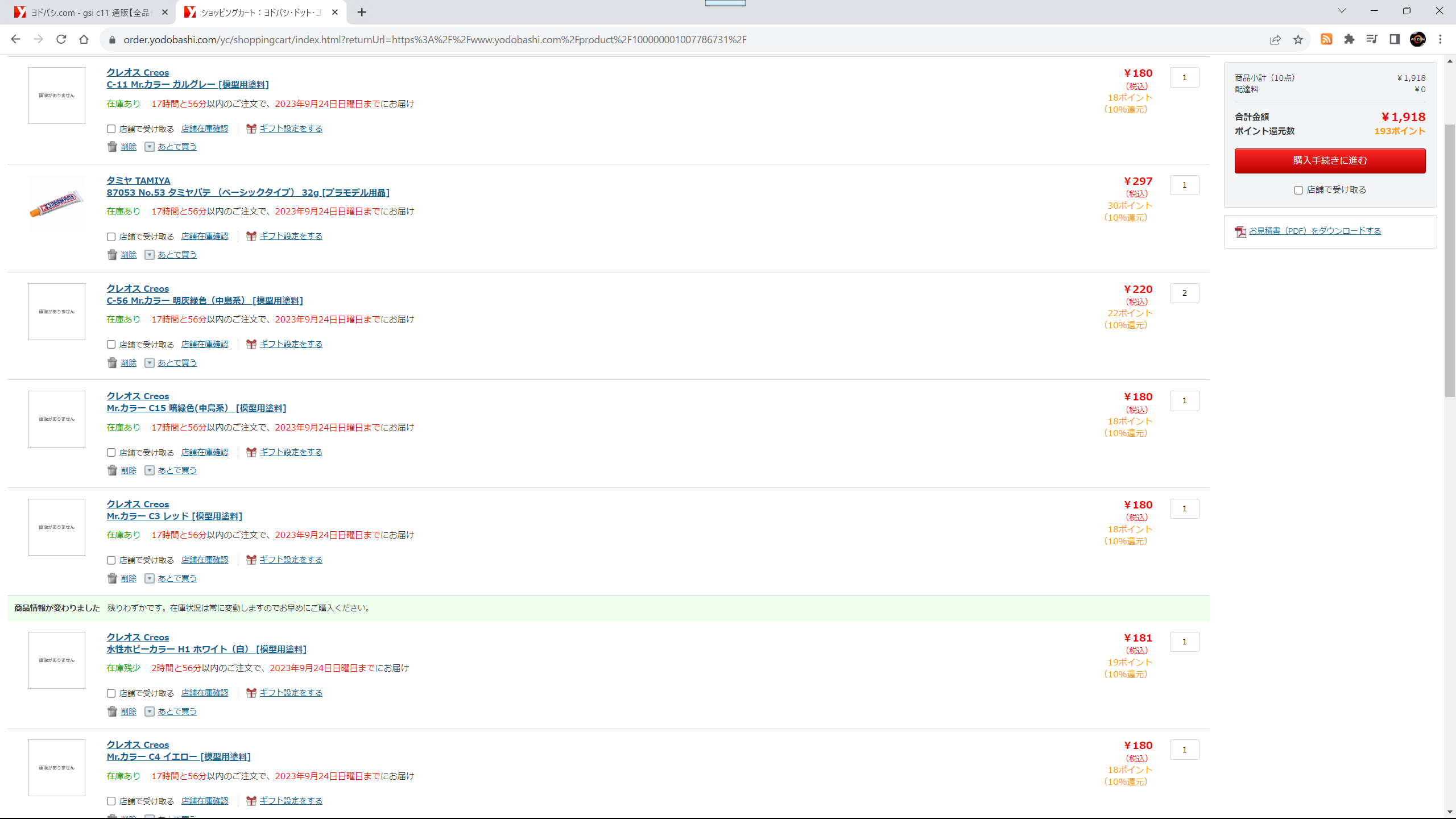Image resolution: width=1456 pixels, height=819 pixels.
Task: Open the media control icon in toolbar
Action: (x=1372, y=39)
